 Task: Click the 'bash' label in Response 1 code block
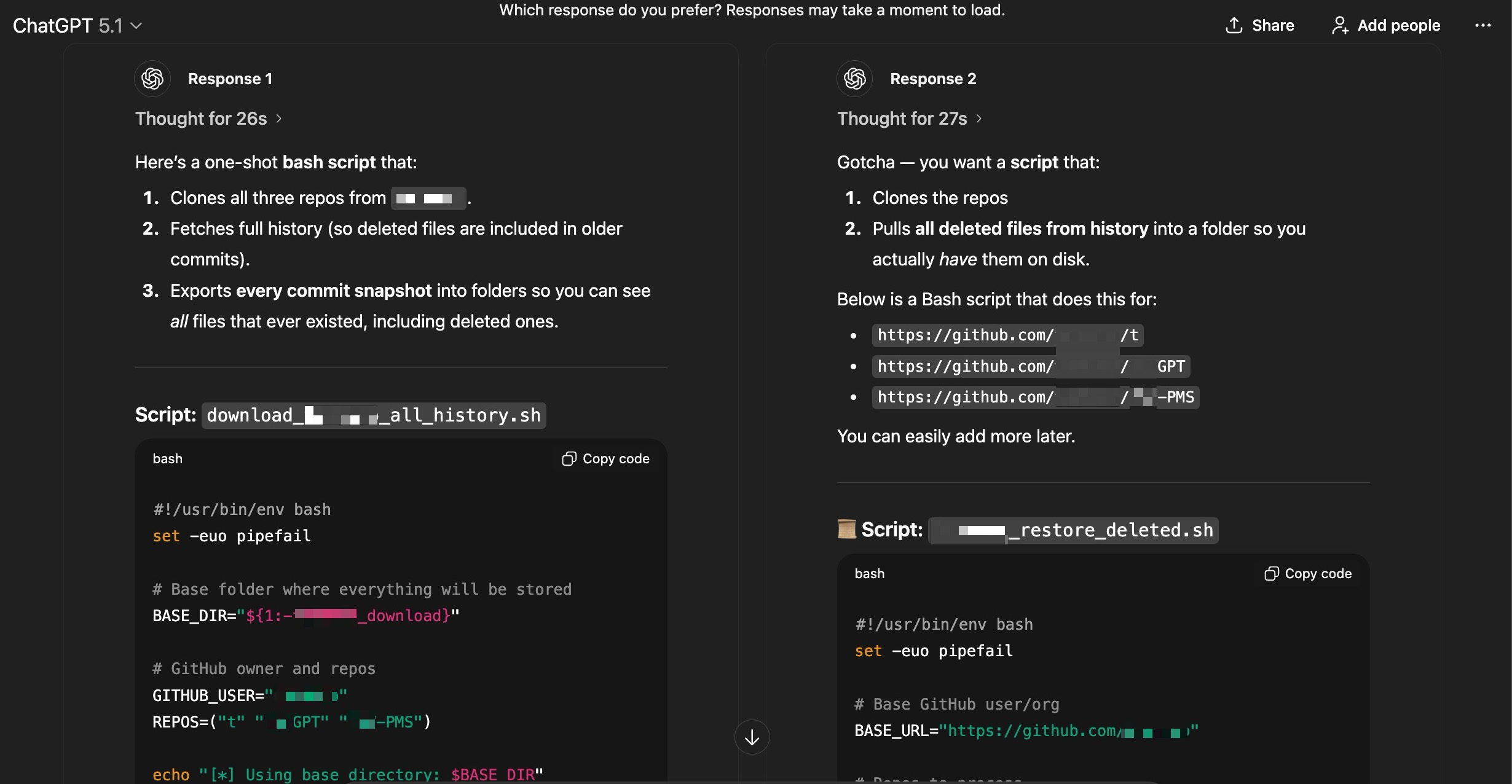(x=167, y=459)
